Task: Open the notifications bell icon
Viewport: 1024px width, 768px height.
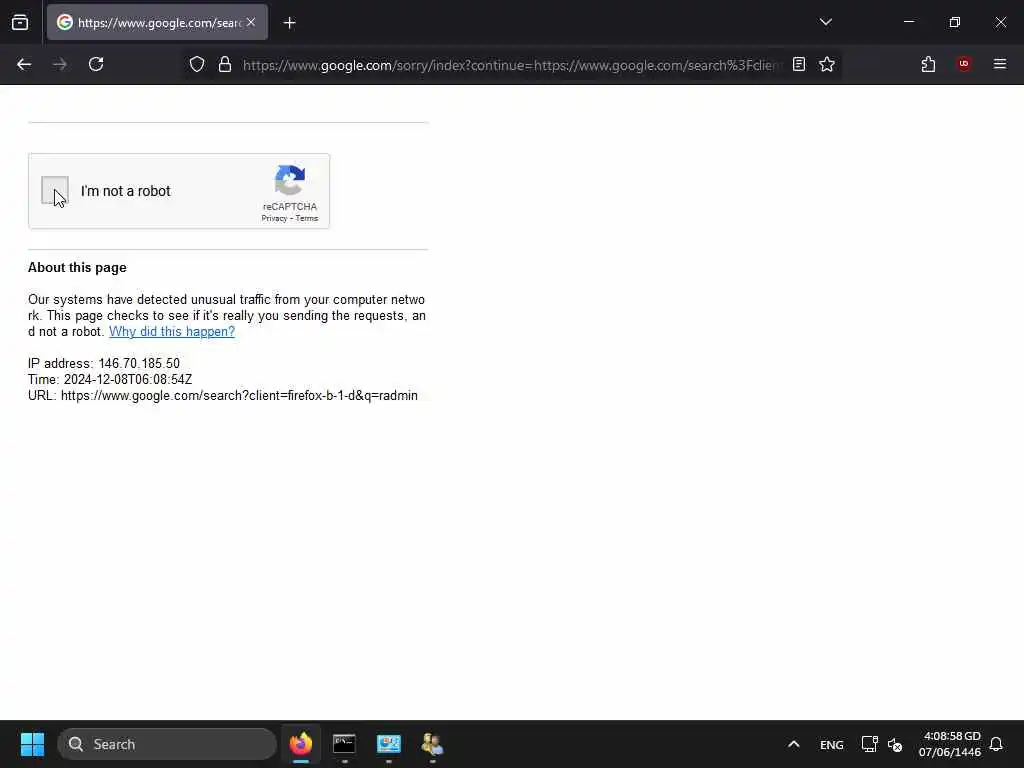Action: 996,744
